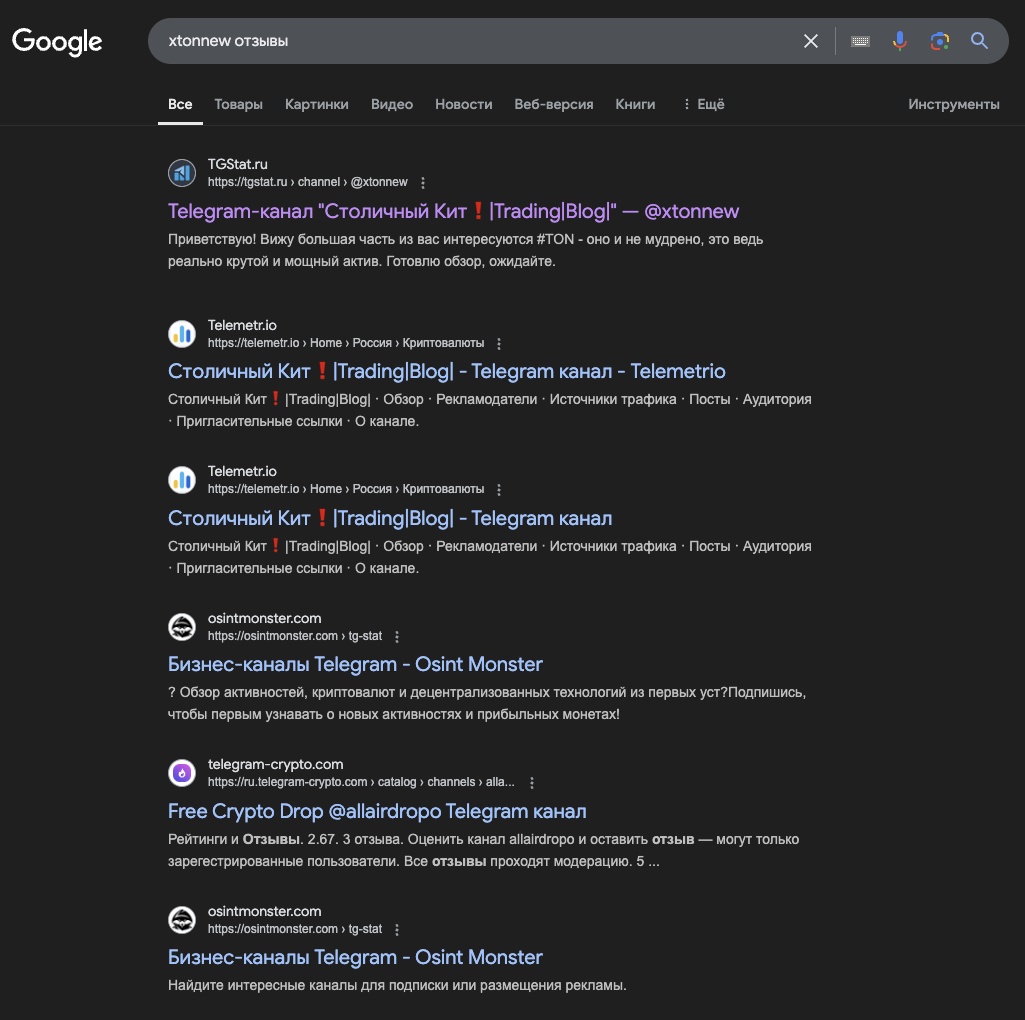The height and width of the screenshot is (1020, 1025).
Task: Open three-dot options for TGStat result
Action: point(423,182)
